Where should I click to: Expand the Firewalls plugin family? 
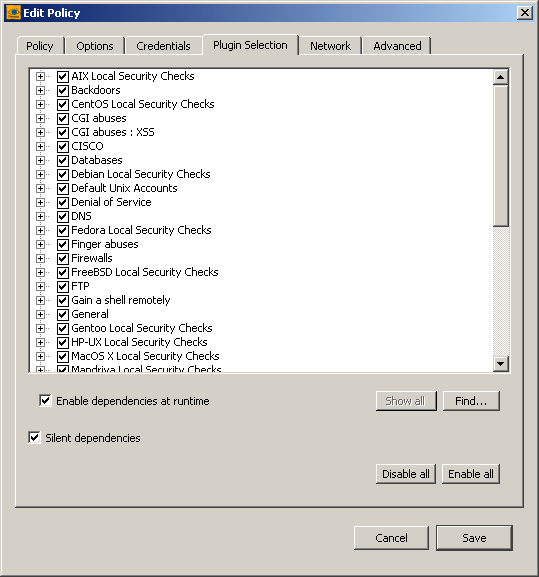[x=40, y=258]
